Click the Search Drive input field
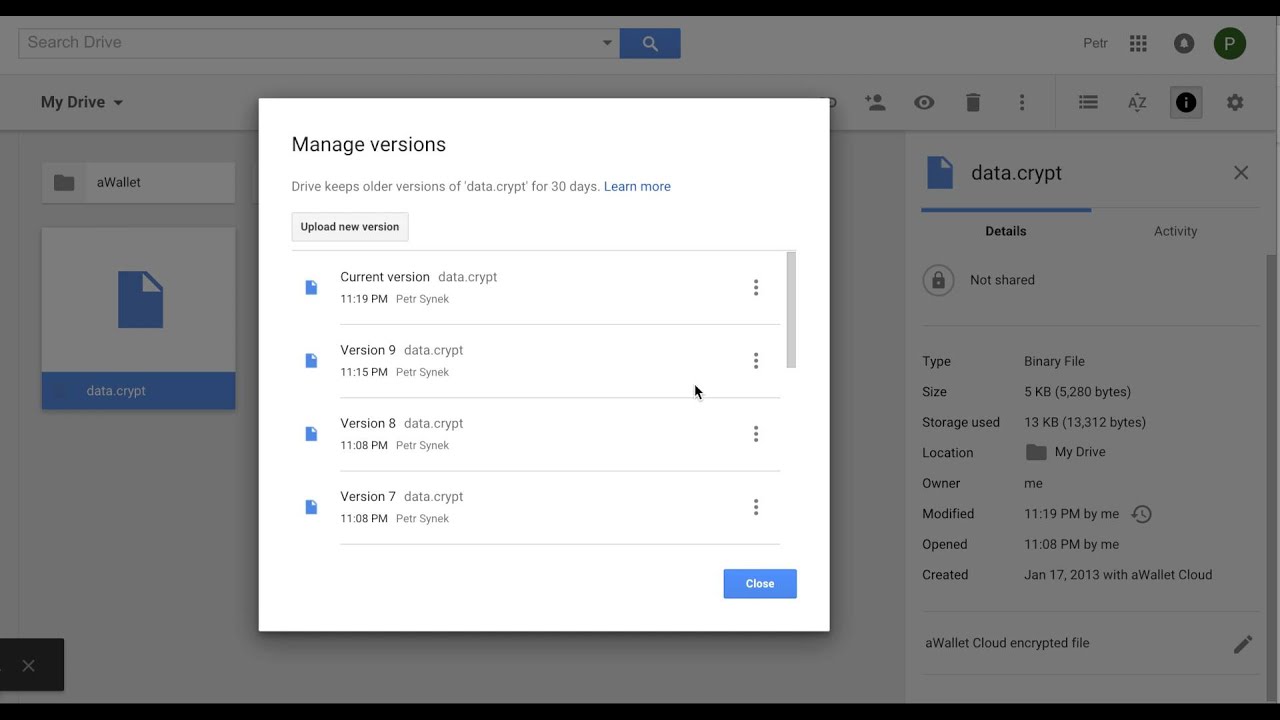Viewport: 1280px width, 720px height. click(310, 43)
